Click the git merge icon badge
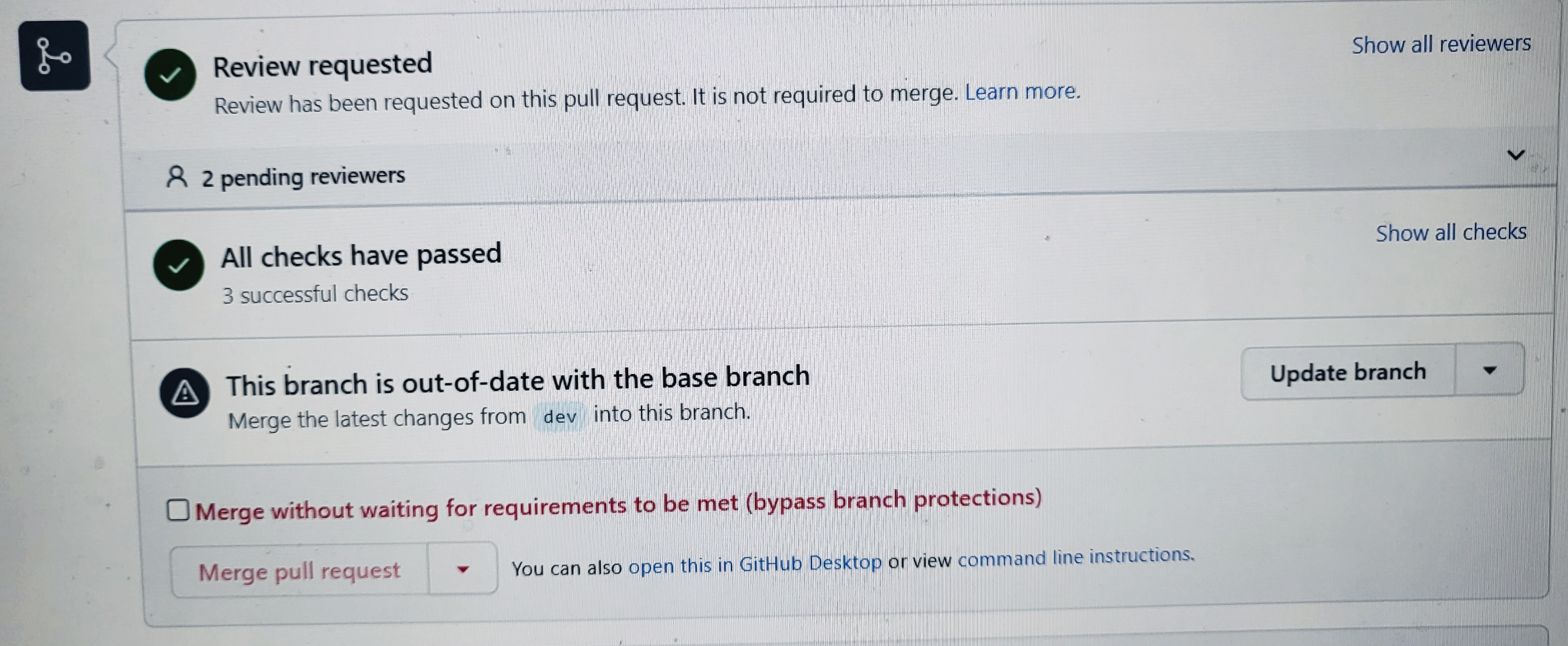 (x=55, y=55)
